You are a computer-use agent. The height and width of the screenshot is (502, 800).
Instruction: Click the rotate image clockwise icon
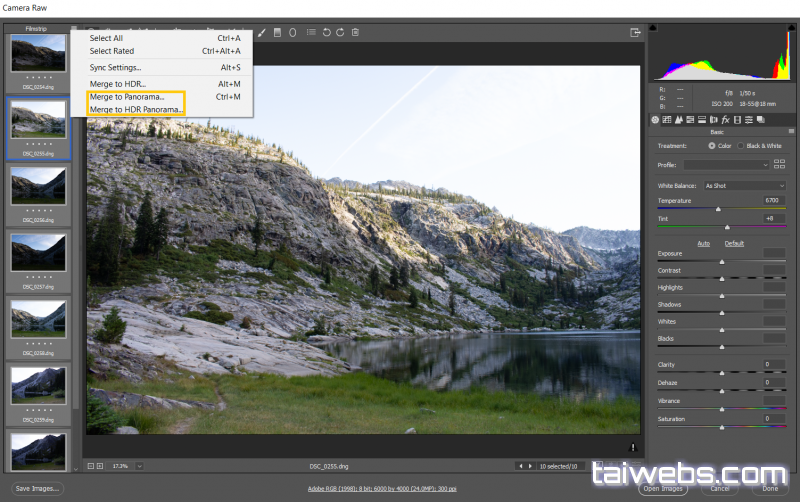click(x=341, y=32)
